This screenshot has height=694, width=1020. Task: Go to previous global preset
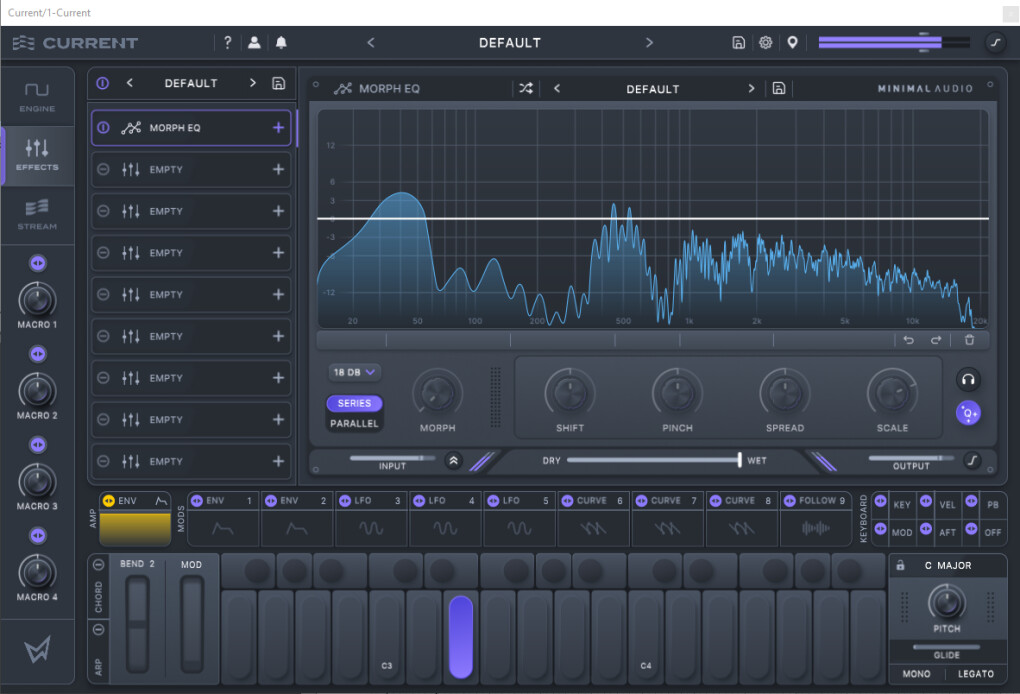(x=371, y=42)
